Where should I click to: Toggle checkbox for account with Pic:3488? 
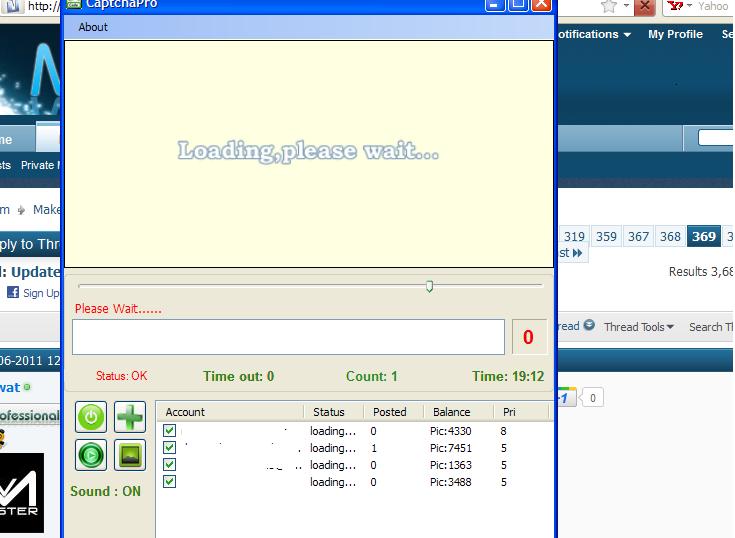pos(169,481)
